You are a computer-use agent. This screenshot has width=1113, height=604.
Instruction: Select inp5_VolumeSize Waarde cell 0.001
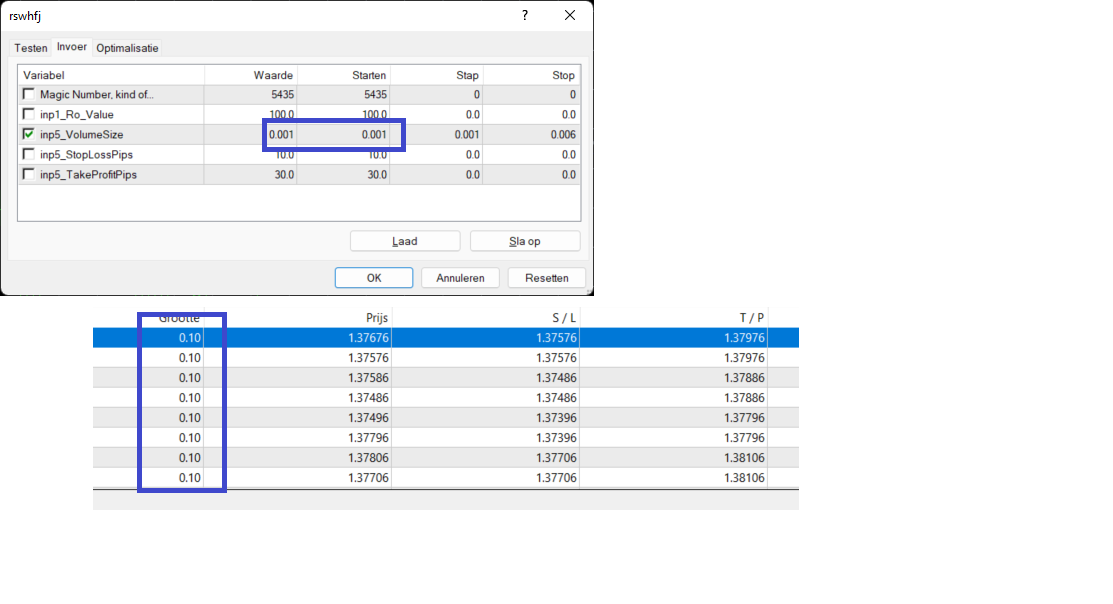251,134
